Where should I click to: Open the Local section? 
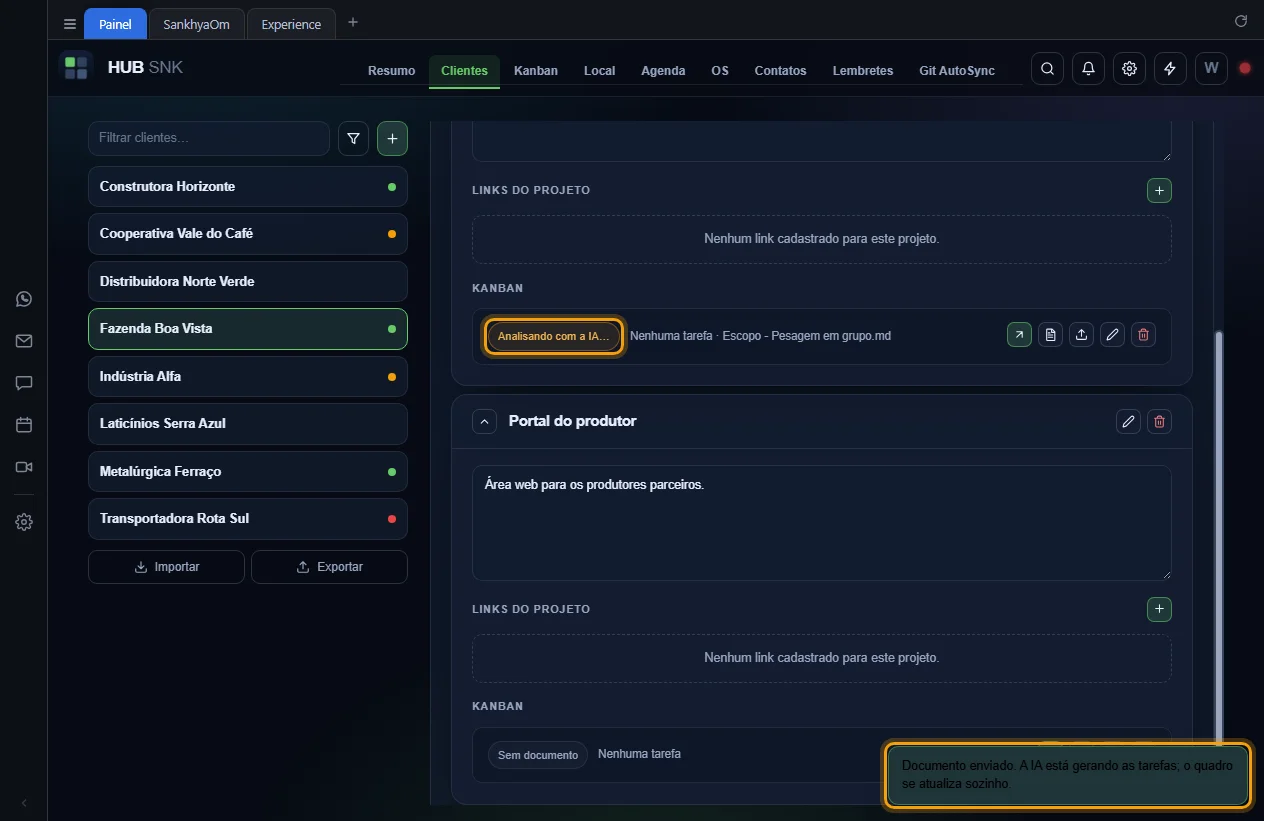[599, 71]
